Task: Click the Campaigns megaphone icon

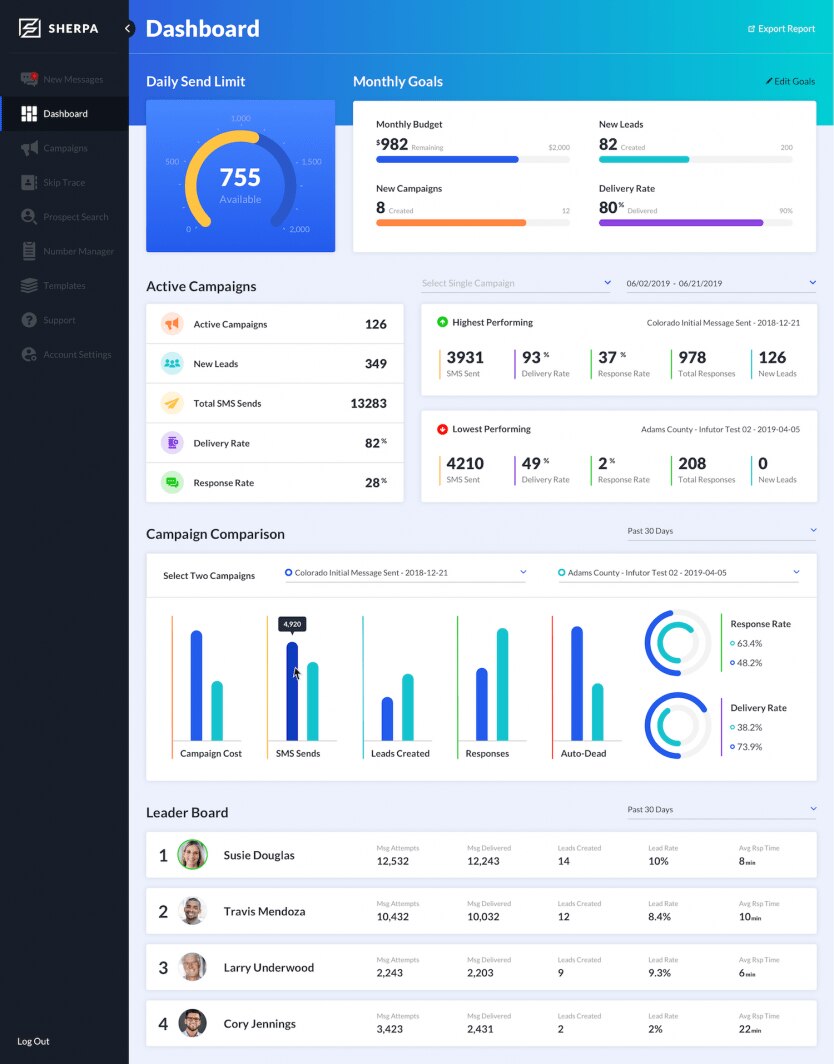Action: [x=29, y=148]
